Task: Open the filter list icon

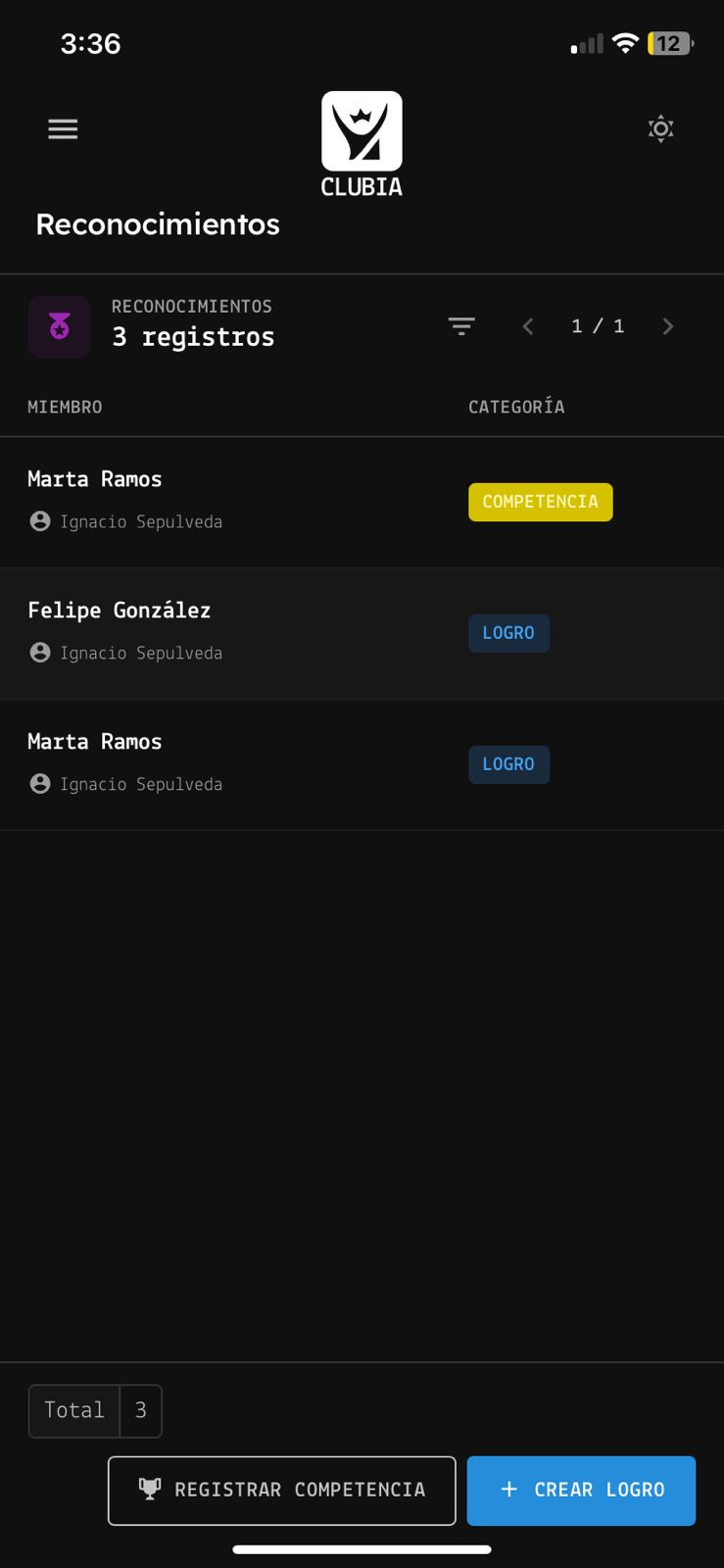Action: [x=461, y=326]
